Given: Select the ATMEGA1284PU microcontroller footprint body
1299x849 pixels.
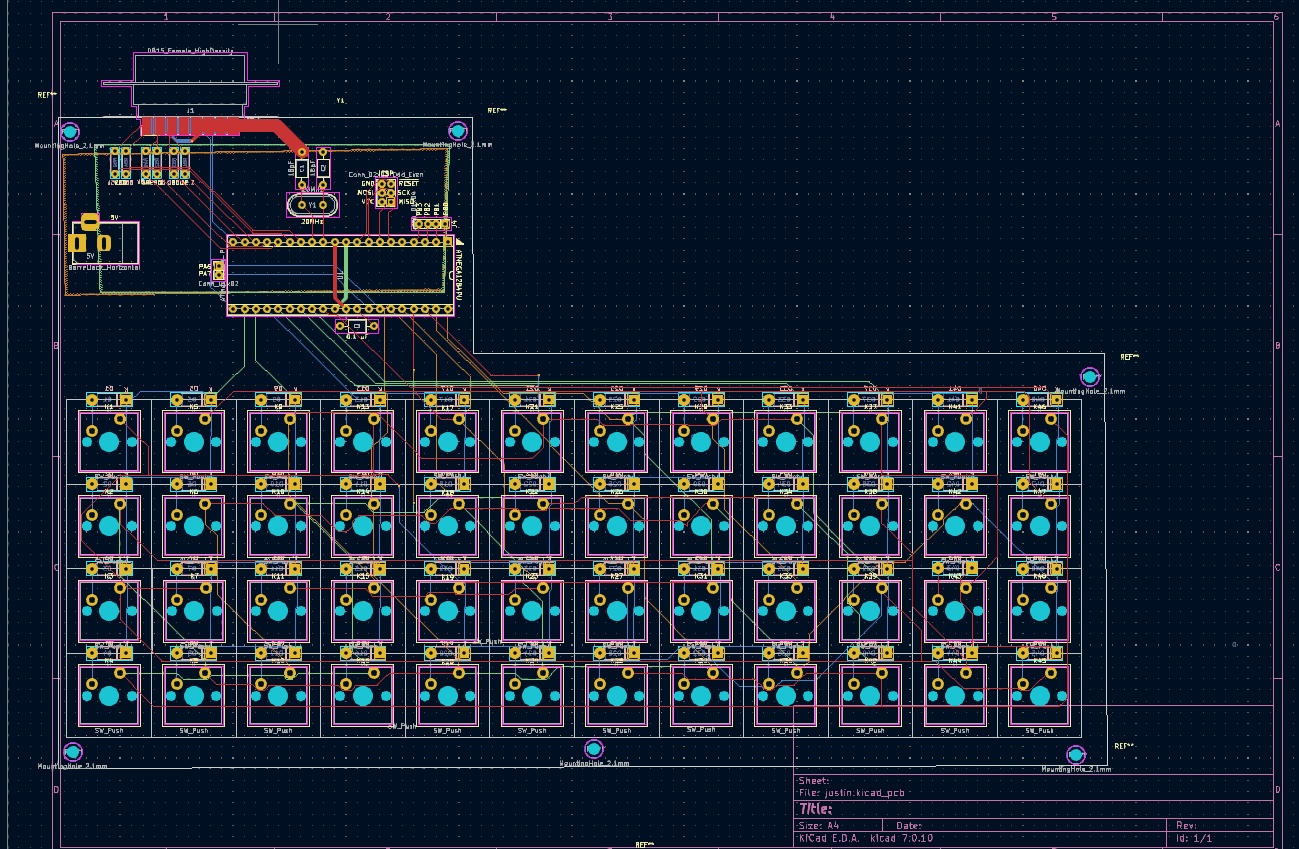Looking at the screenshot, I should 339,275.
